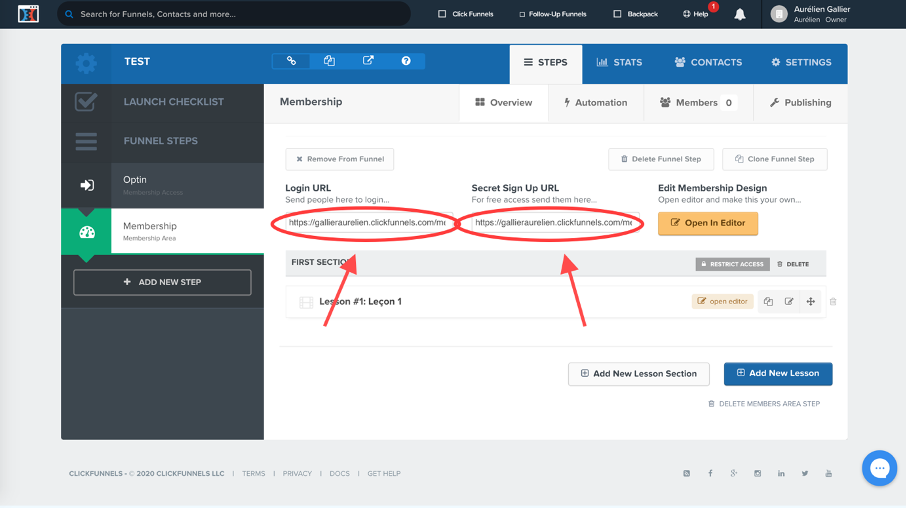Click the ClickFunnels logo icon
906x508 pixels.
click(28, 13)
